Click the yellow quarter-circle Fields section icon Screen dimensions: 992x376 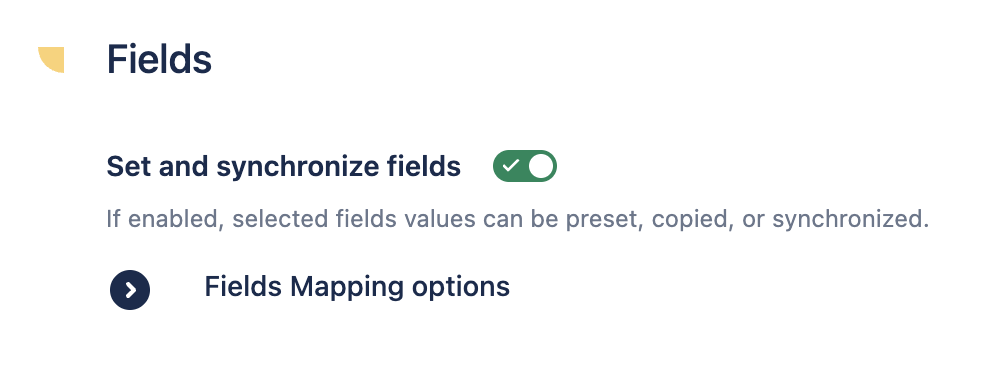51,60
